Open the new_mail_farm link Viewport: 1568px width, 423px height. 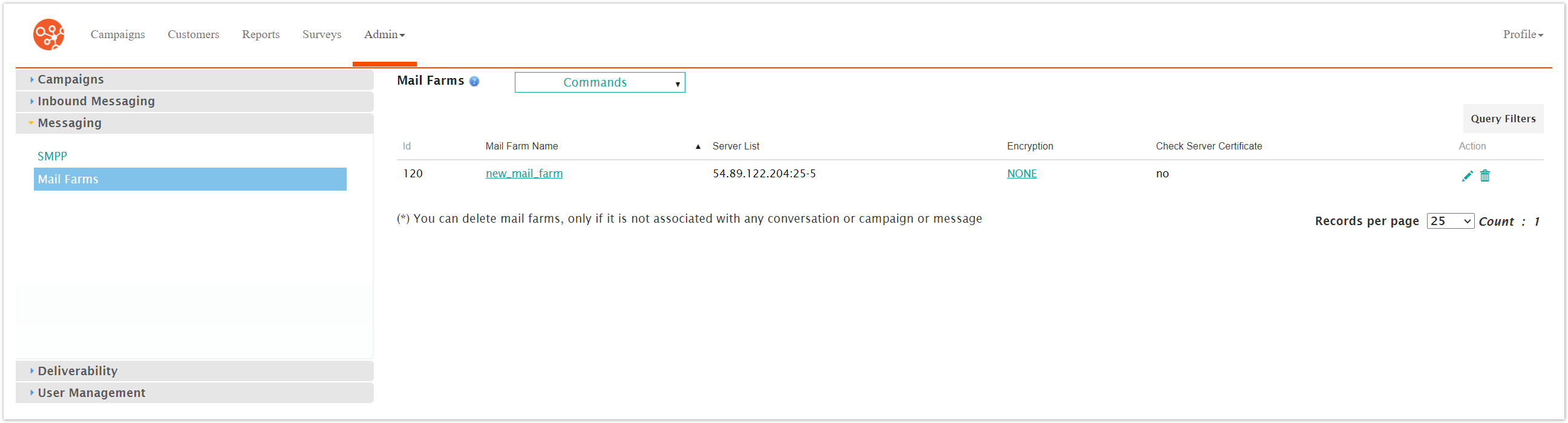click(523, 174)
